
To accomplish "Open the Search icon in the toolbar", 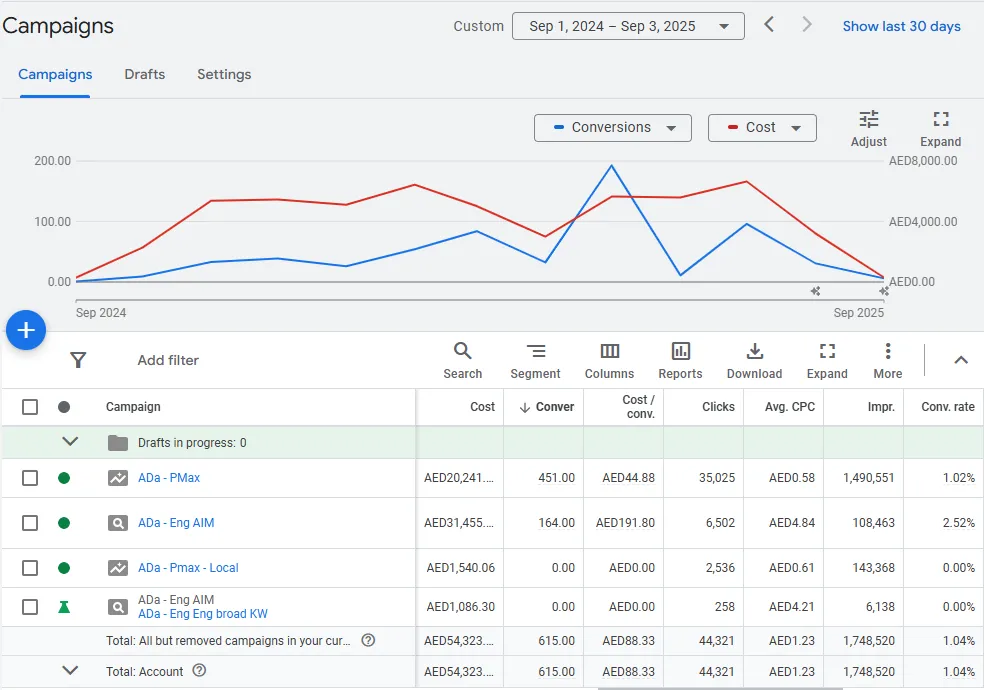I will point(462,360).
